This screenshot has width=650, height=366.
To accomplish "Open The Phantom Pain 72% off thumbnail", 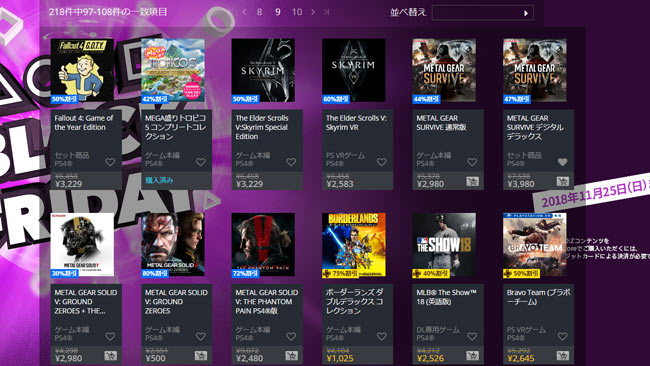I will pyautogui.click(x=263, y=245).
